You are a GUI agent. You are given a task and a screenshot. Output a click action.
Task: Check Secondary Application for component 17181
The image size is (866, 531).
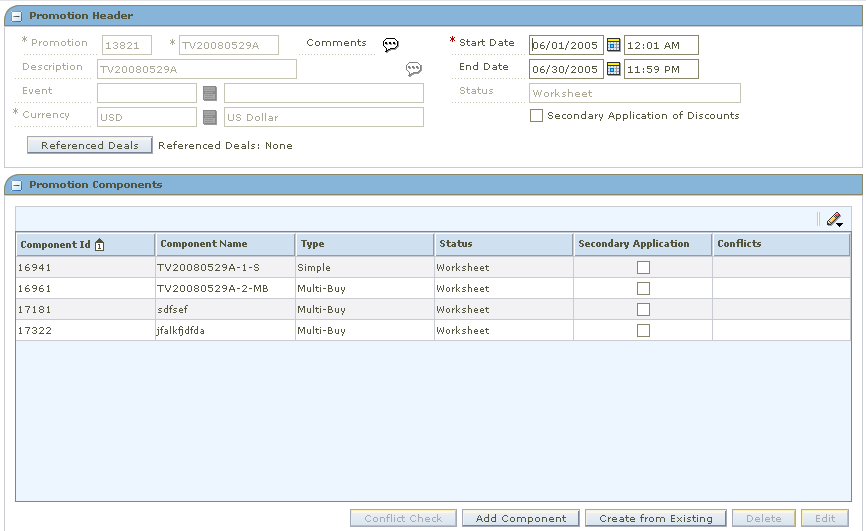[x=643, y=309]
